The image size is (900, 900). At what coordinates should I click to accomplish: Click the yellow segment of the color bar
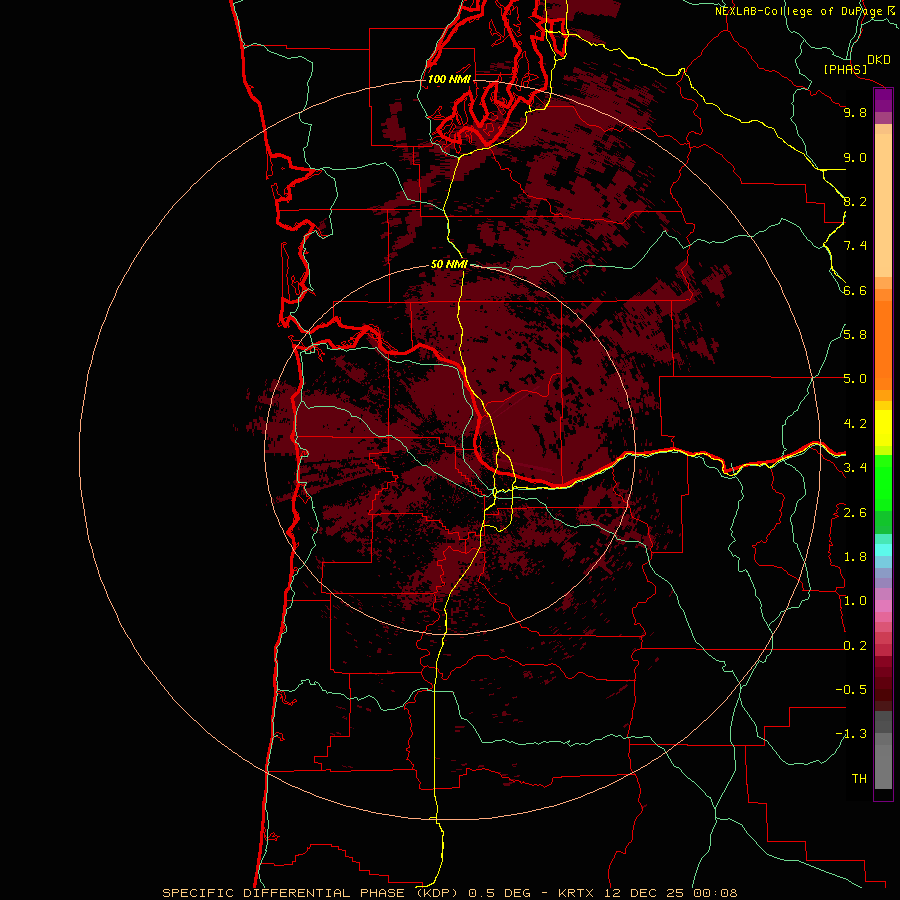pos(883,428)
